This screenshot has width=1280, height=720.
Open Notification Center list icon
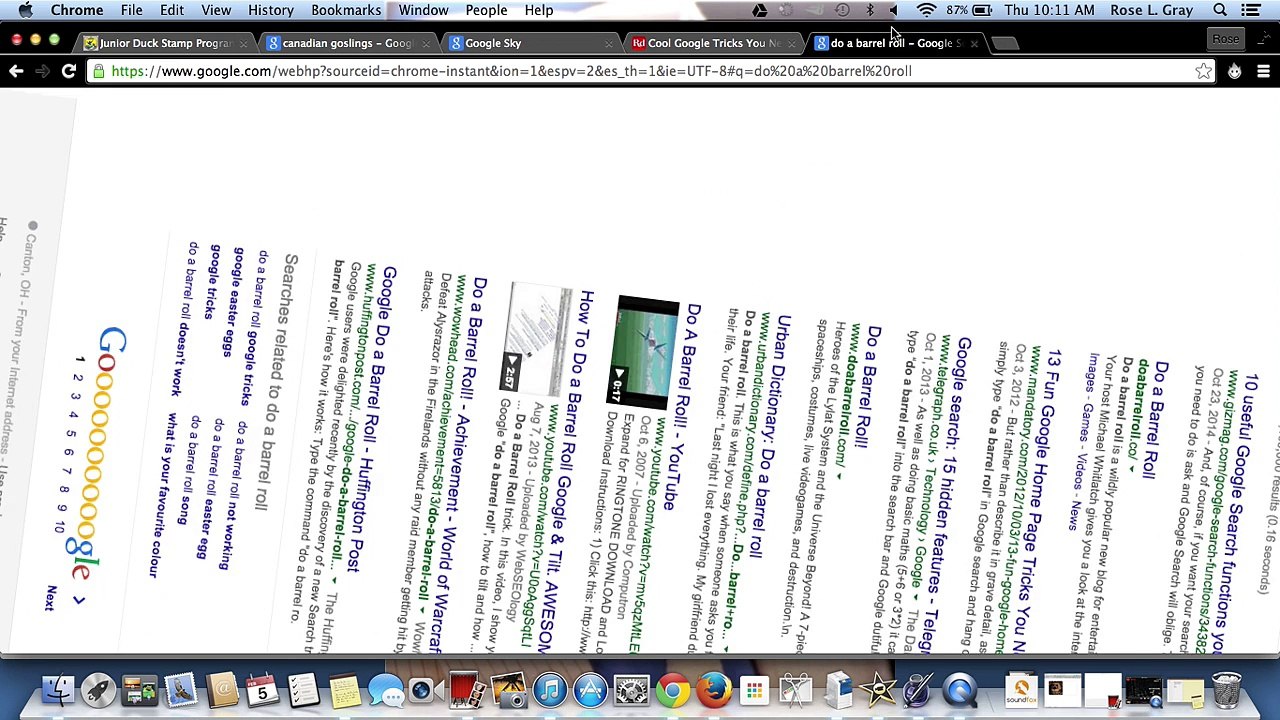click(1251, 10)
